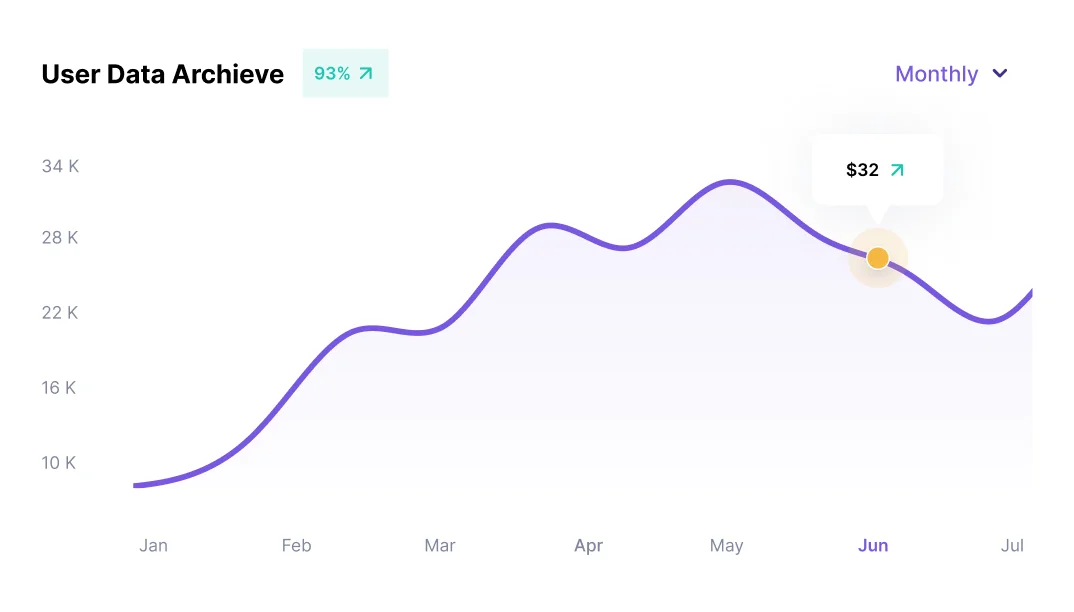Click the 22 K axis label

pyautogui.click(x=60, y=313)
